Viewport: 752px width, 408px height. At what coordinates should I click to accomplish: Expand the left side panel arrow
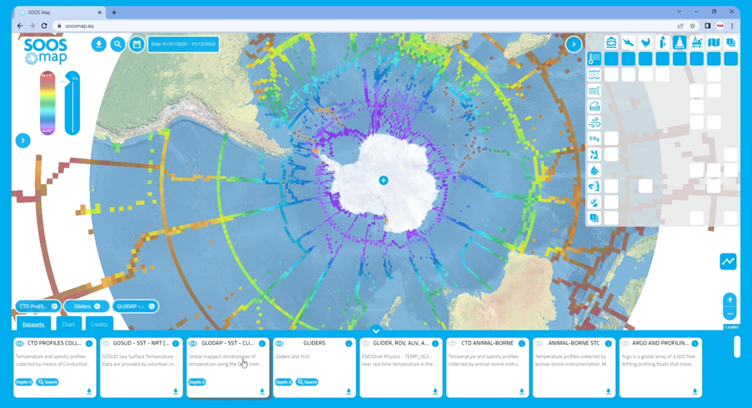click(22, 141)
